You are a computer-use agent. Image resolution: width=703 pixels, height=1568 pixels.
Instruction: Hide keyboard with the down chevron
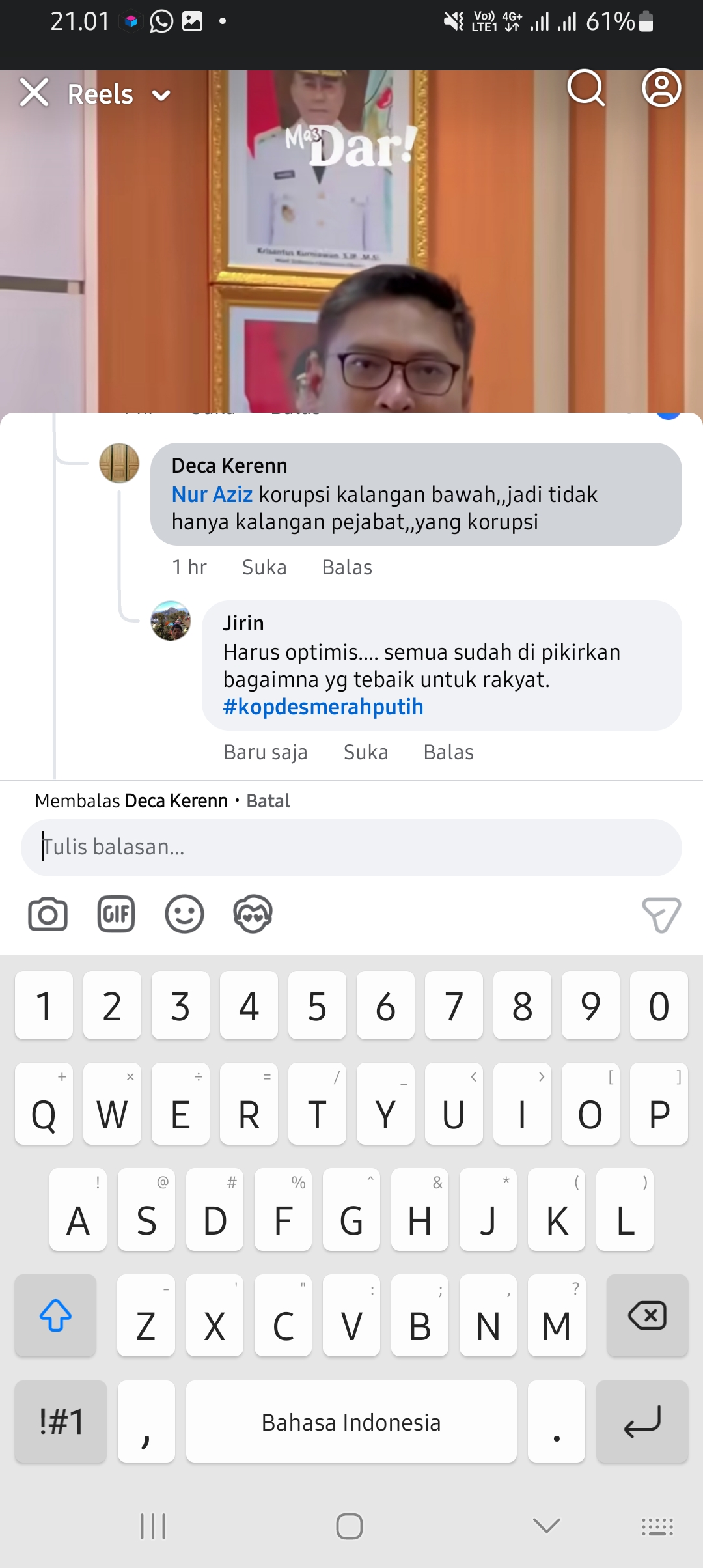tap(546, 1525)
